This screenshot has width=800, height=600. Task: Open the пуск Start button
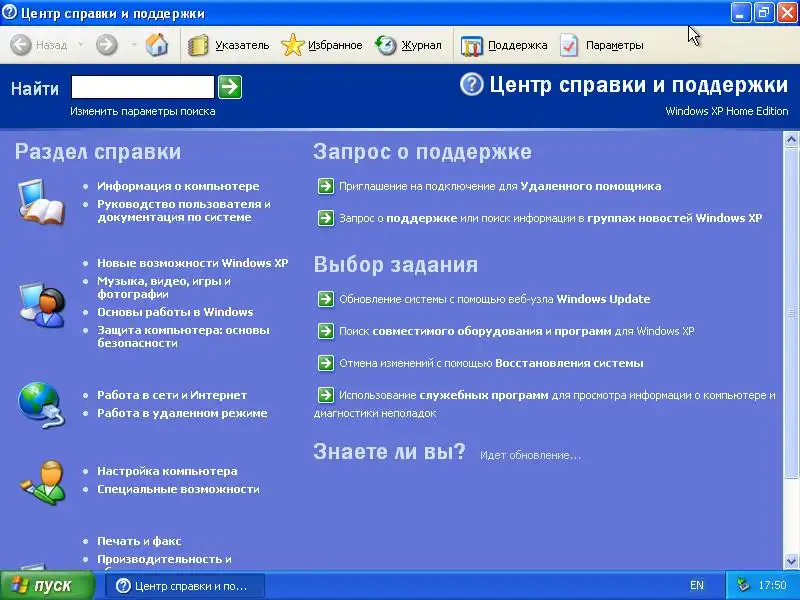pos(47,585)
